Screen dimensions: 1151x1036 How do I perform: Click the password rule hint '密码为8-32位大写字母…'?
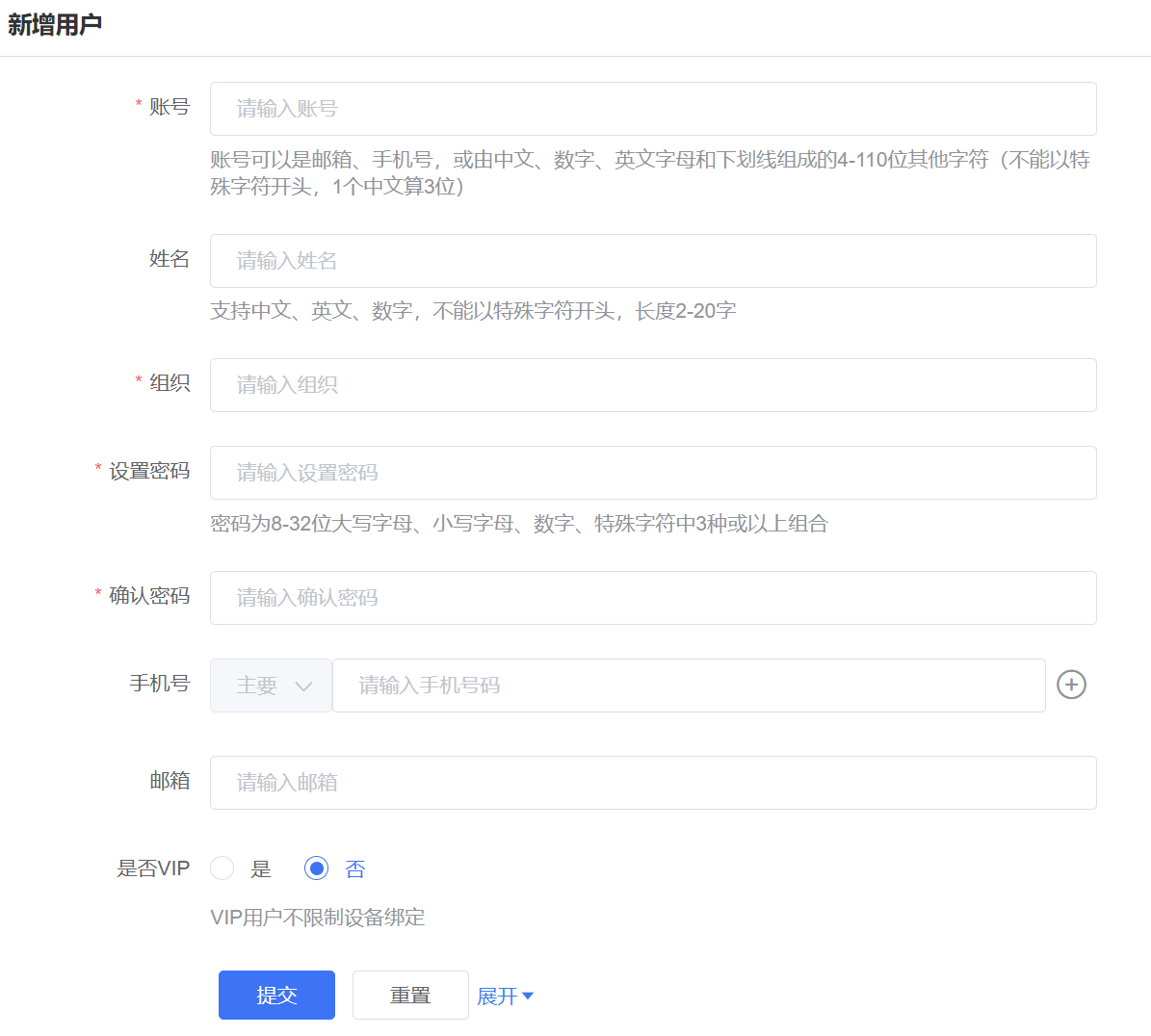tap(519, 524)
